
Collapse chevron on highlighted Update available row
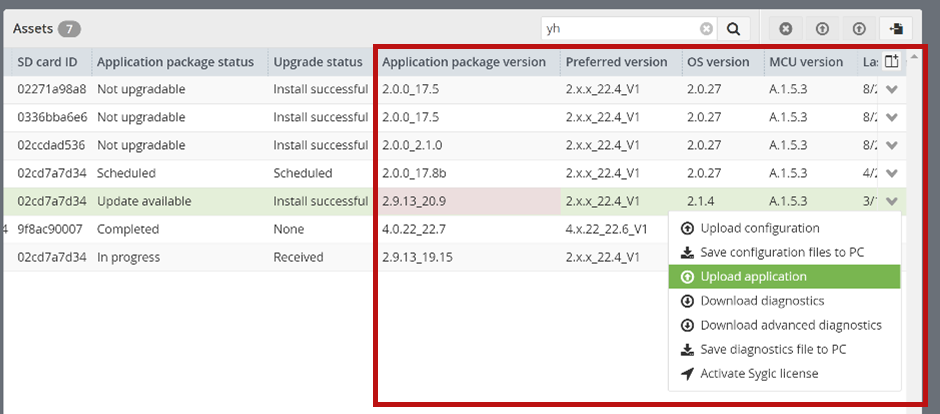891,201
